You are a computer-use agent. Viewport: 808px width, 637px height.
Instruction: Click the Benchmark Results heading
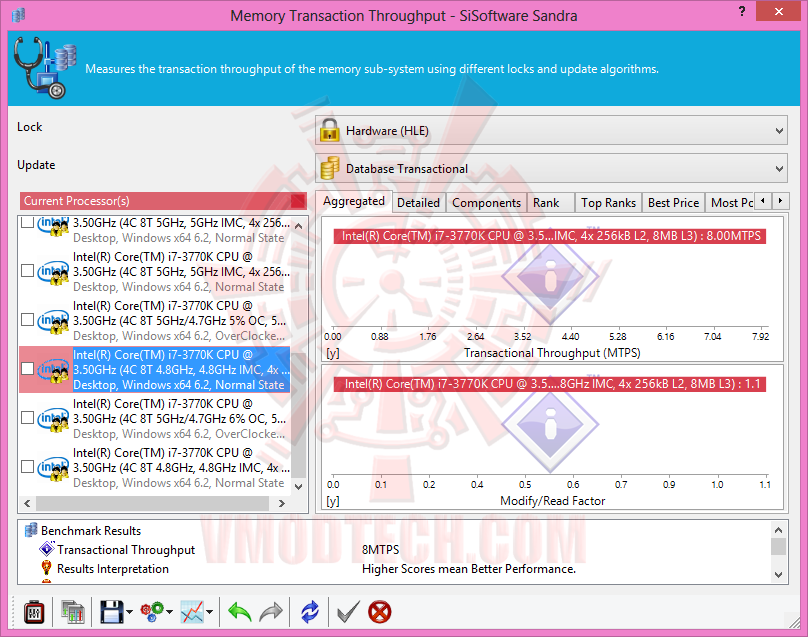tap(91, 530)
